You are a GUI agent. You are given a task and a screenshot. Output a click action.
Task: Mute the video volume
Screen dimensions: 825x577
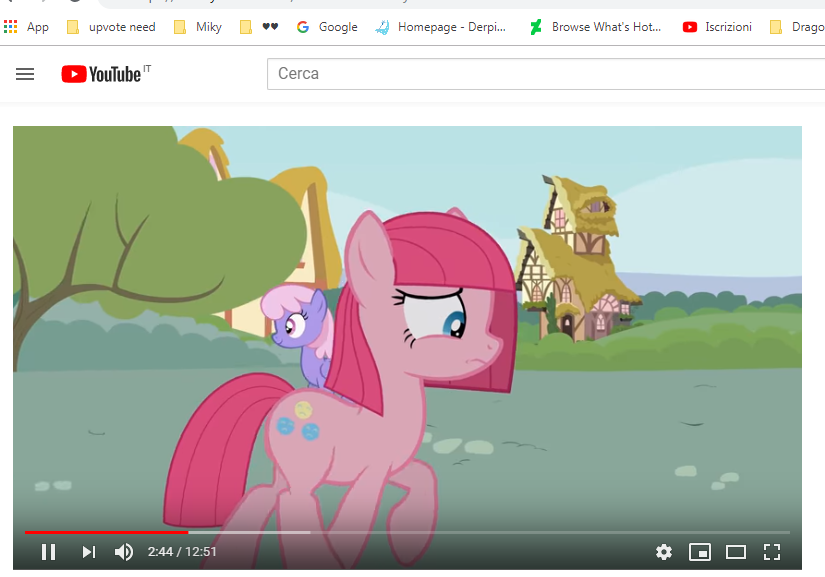[124, 552]
